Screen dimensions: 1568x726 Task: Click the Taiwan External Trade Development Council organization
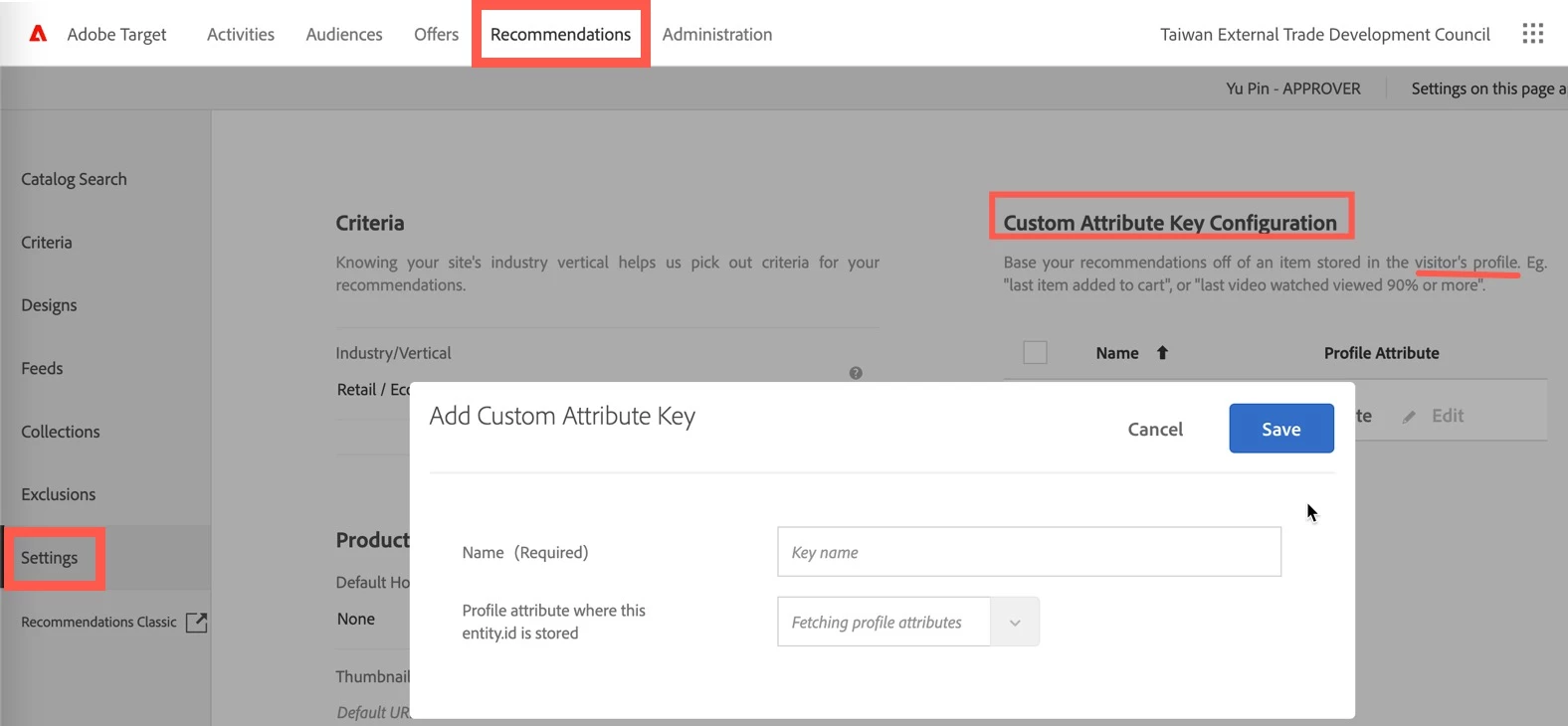(x=1325, y=34)
